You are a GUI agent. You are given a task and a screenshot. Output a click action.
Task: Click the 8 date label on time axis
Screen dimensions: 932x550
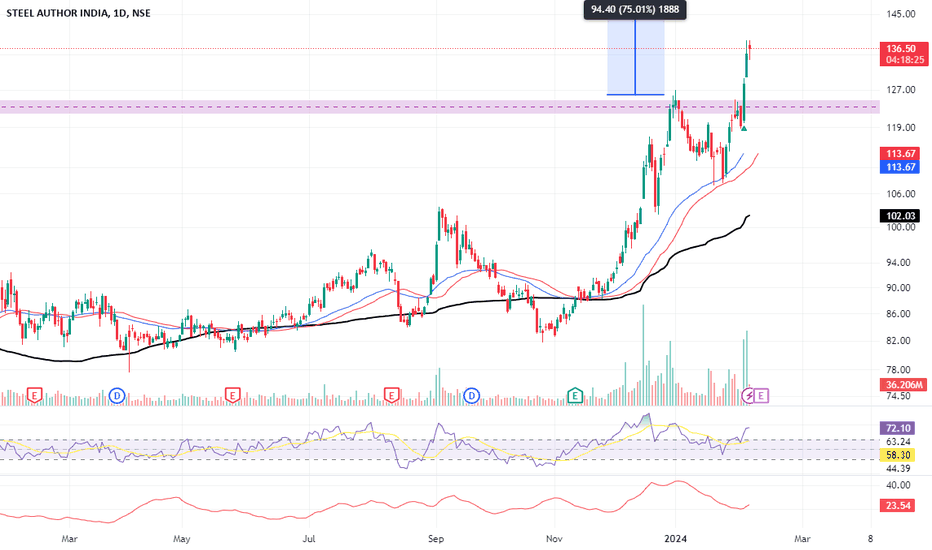click(870, 539)
